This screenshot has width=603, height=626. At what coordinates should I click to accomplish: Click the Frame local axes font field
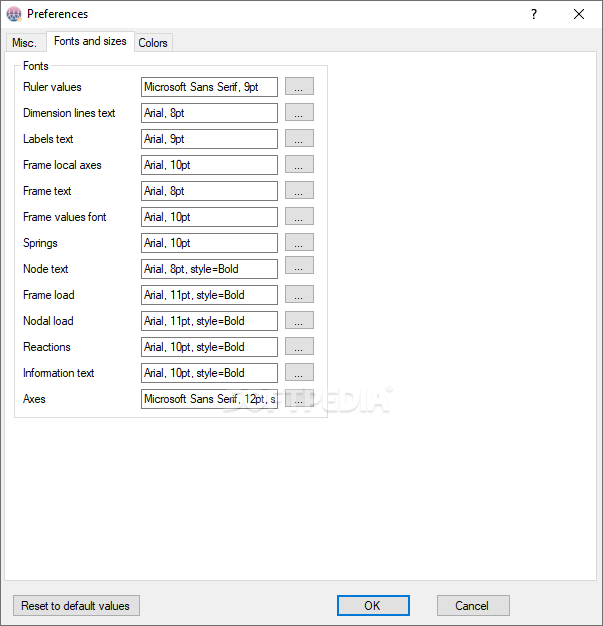click(x=209, y=165)
